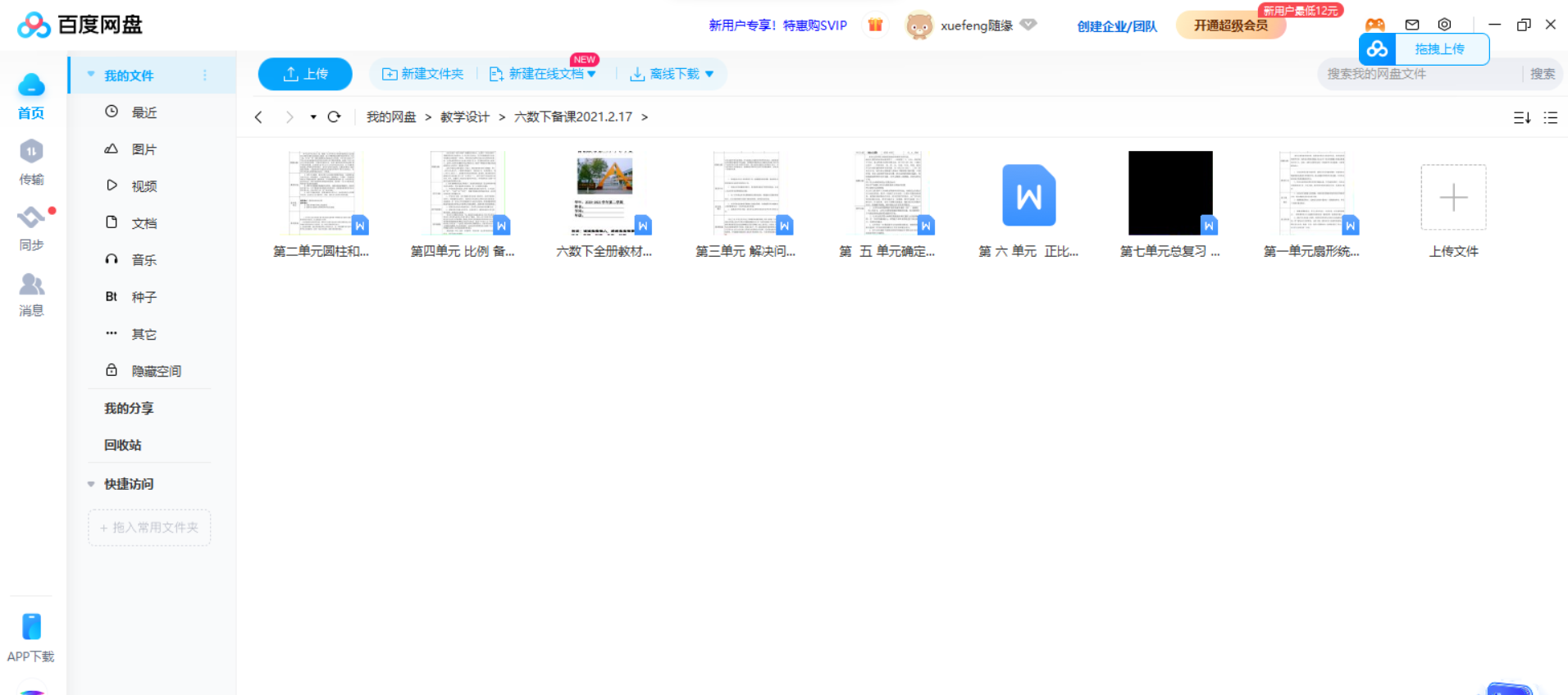Viewport: 1568px width, 695px height.
Task: Collapse the 我的文件 tree section
Action: [91, 75]
